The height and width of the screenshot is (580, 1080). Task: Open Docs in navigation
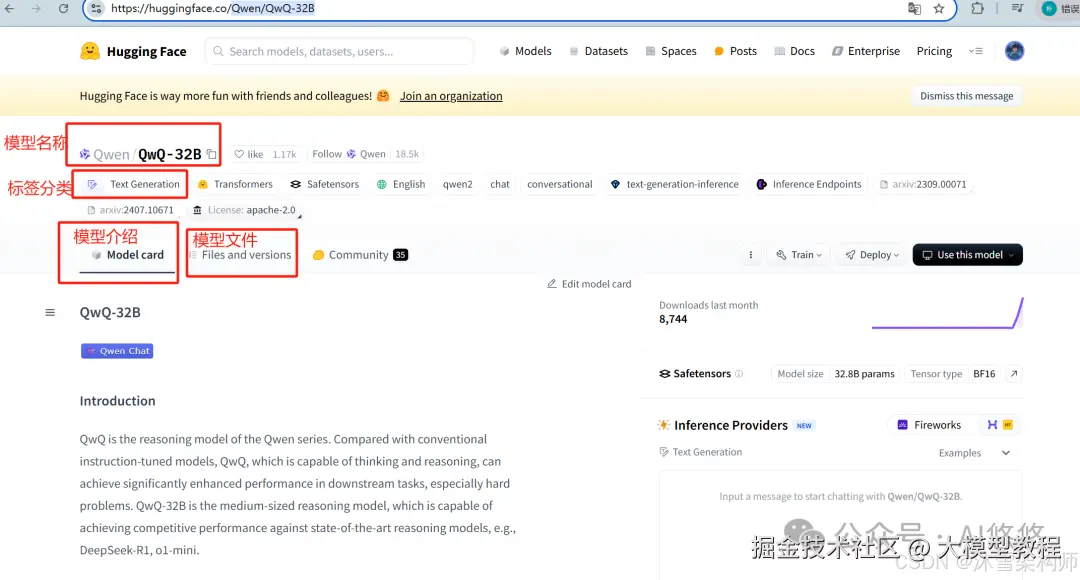click(794, 51)
